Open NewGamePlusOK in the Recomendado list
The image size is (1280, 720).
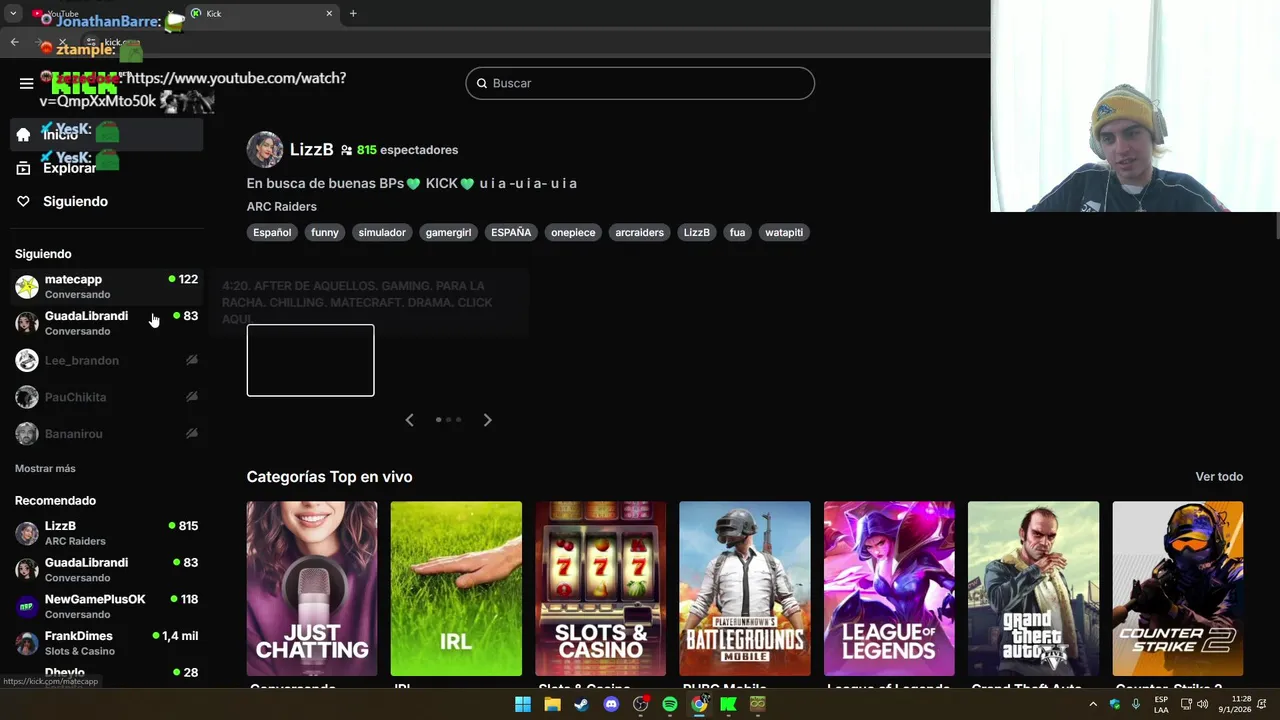(106, 606)
